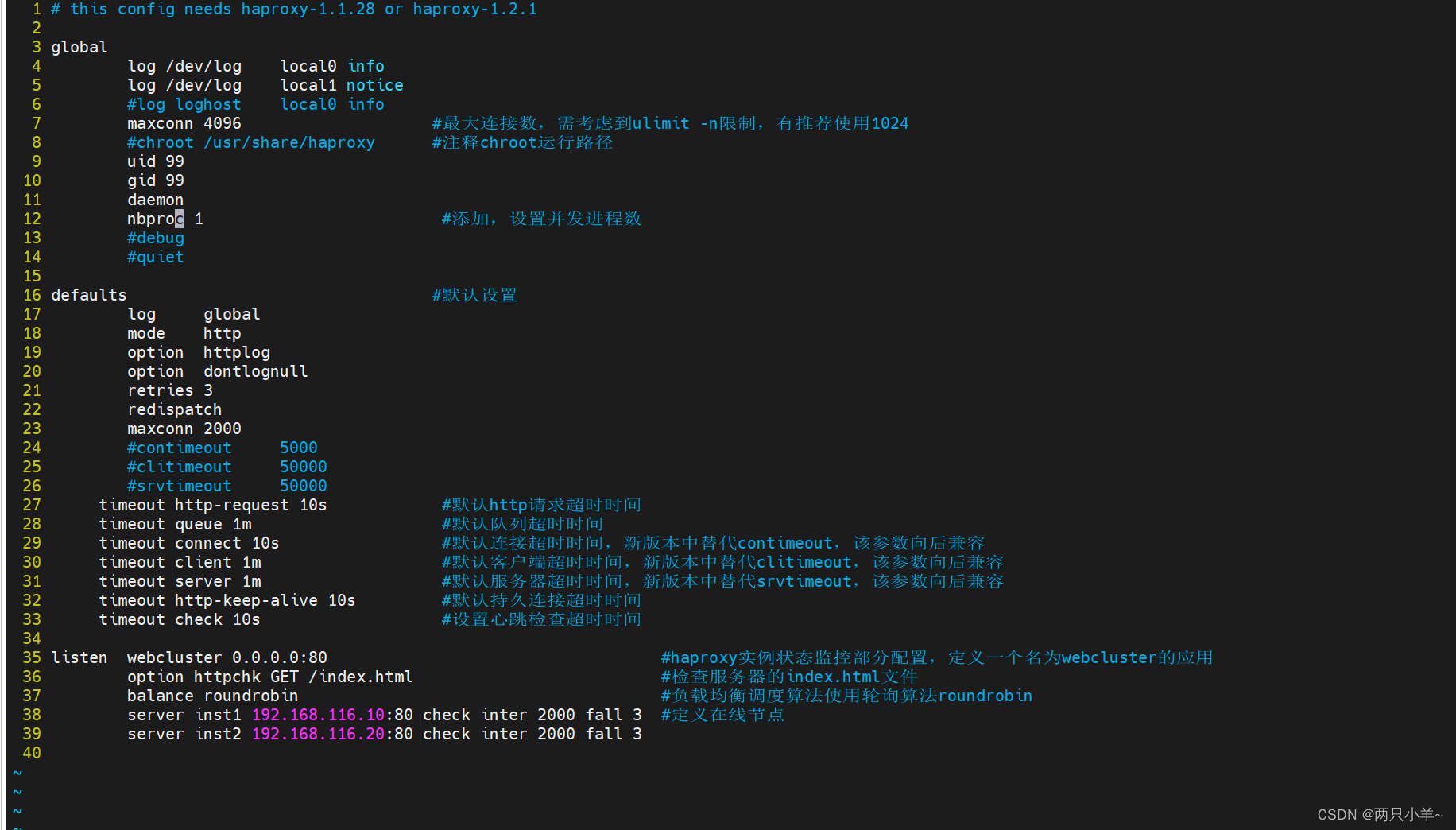Click the comment mentioning 'srvtimeout' on line 31
1456x830 pixels.
[x=722, y=581]
